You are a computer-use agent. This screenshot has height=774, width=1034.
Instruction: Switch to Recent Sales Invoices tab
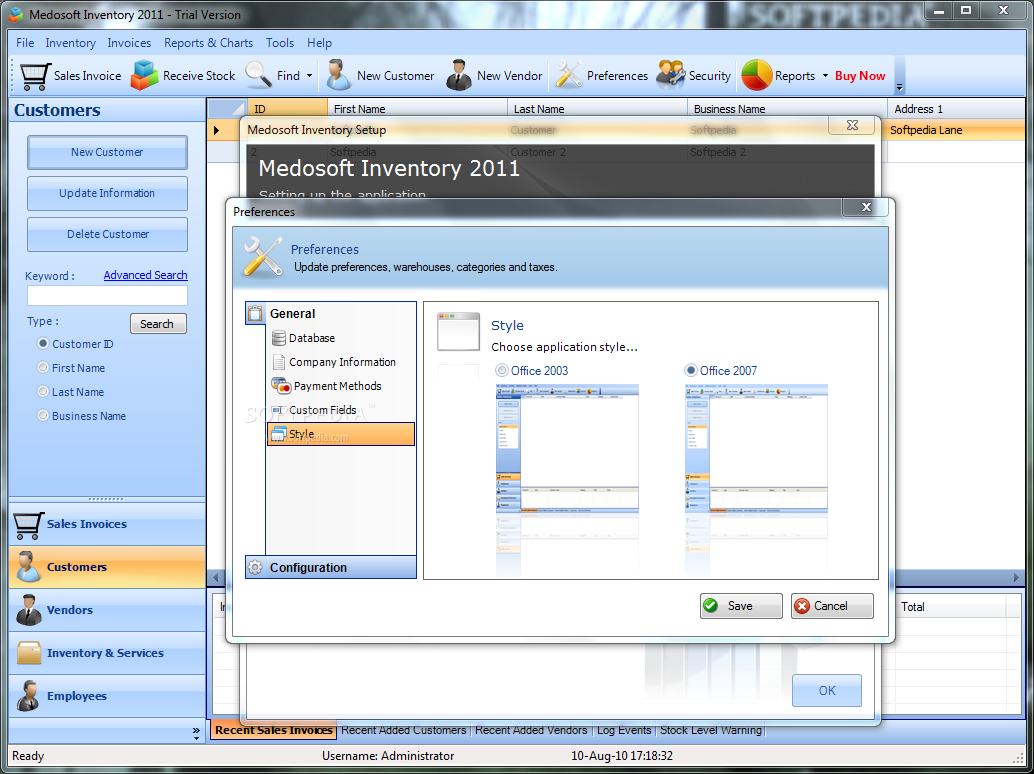(x=274, y=730)
